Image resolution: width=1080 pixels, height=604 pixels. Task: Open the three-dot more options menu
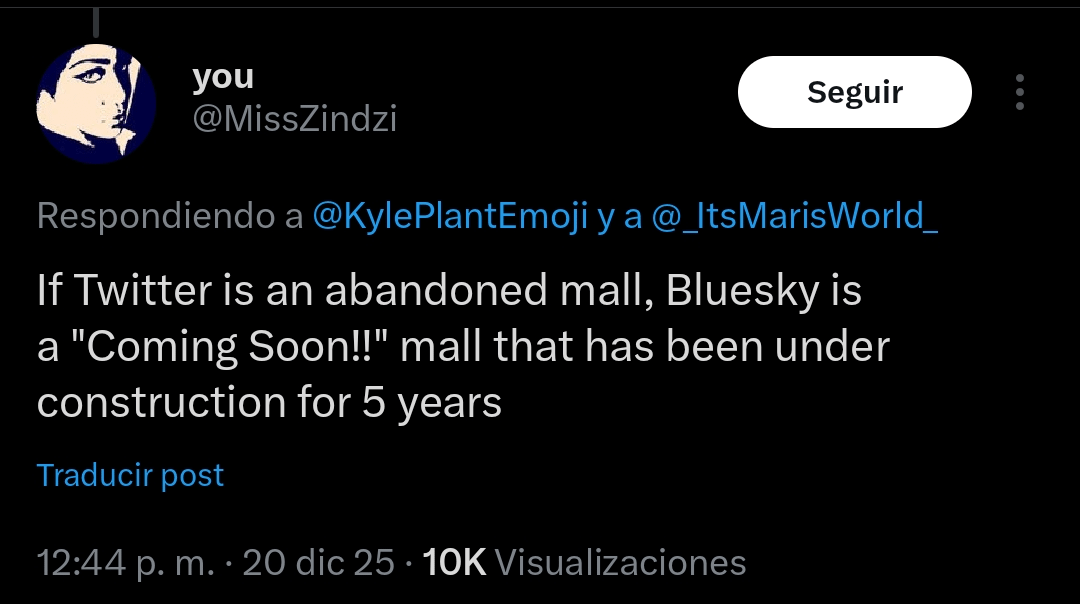(x=1019, y=92)
